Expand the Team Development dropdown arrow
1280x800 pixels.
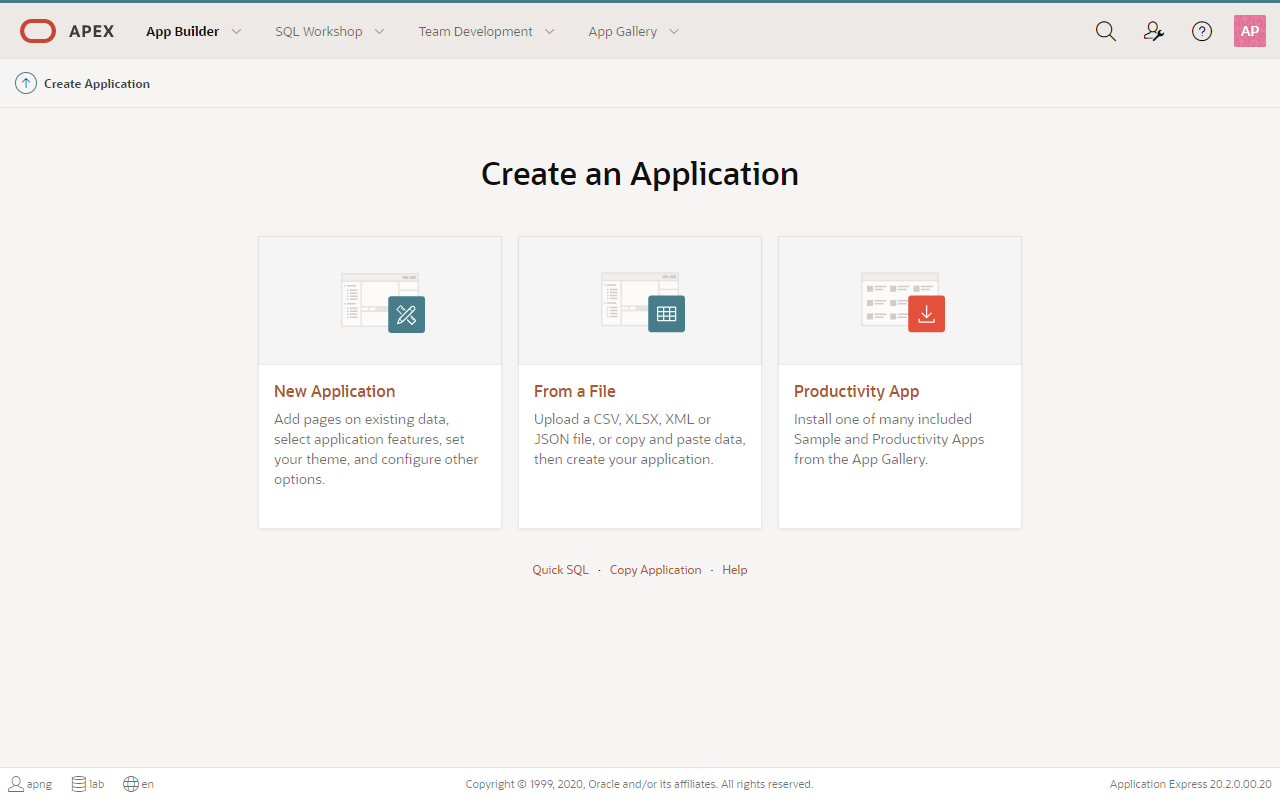click(550, 31)
